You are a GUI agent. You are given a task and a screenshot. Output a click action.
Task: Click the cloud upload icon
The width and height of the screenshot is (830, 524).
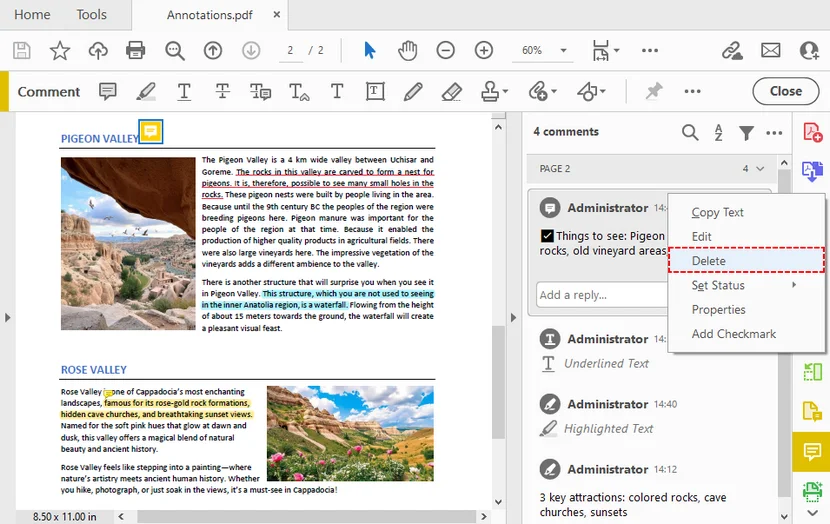click(98, 51)
